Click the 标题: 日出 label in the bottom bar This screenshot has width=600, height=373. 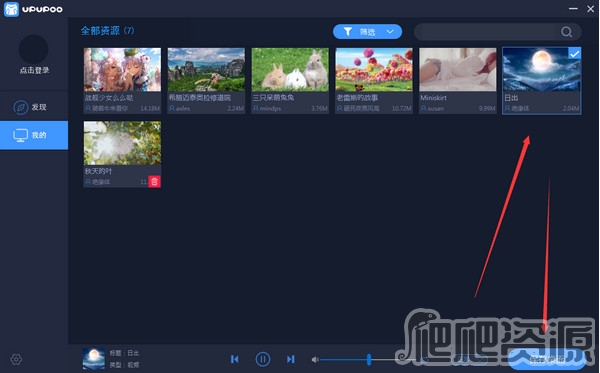click(124, 353)
